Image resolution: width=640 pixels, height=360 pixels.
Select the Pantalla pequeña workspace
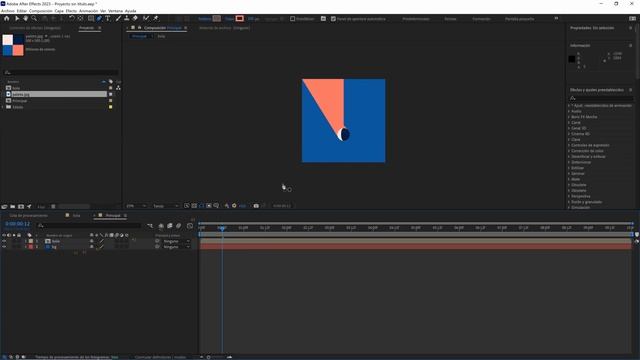click(x=520, y=19)
